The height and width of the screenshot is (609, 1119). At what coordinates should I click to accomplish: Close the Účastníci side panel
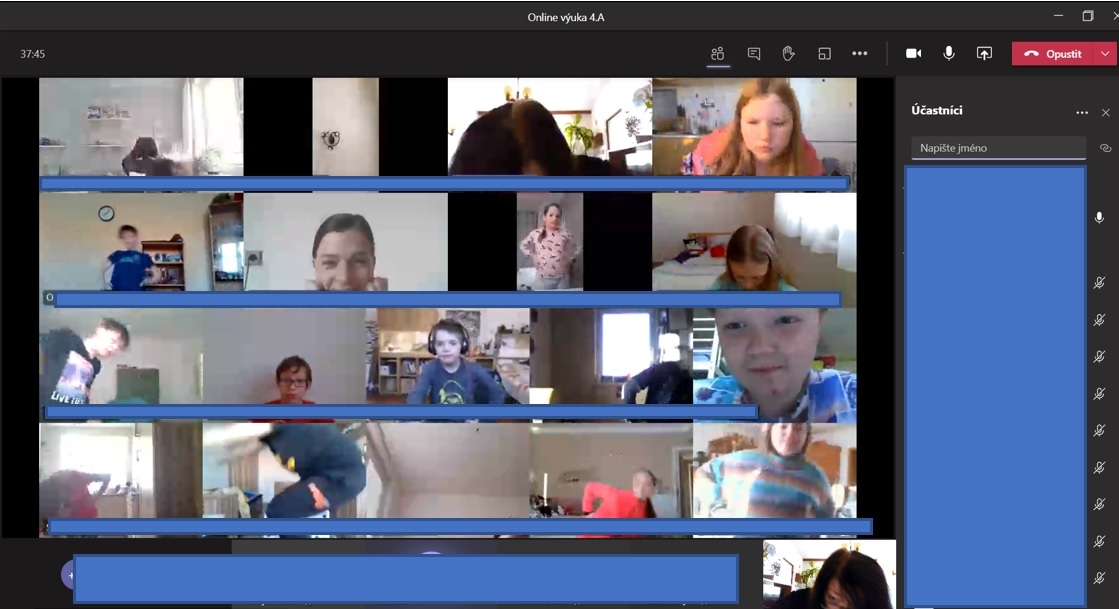coord(1105,112)
